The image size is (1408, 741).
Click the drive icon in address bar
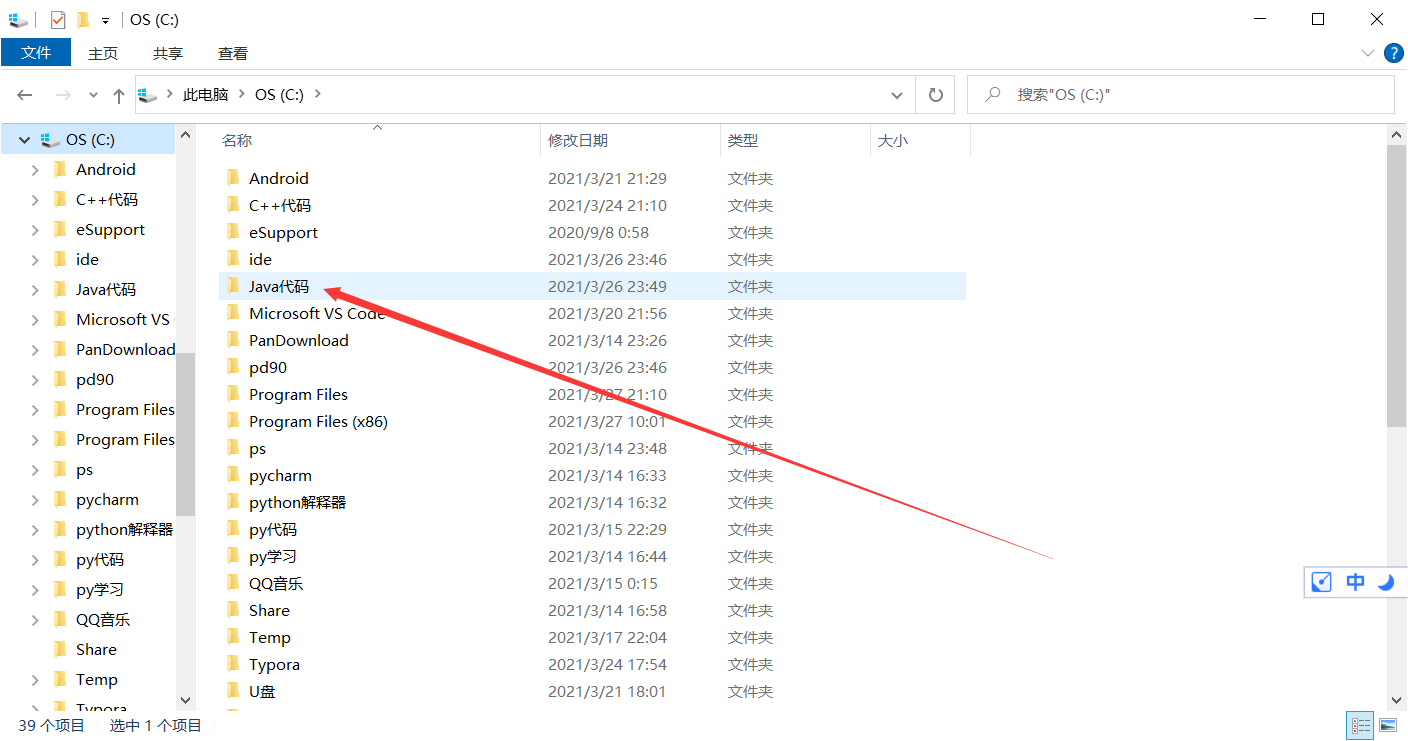point(148,95)
